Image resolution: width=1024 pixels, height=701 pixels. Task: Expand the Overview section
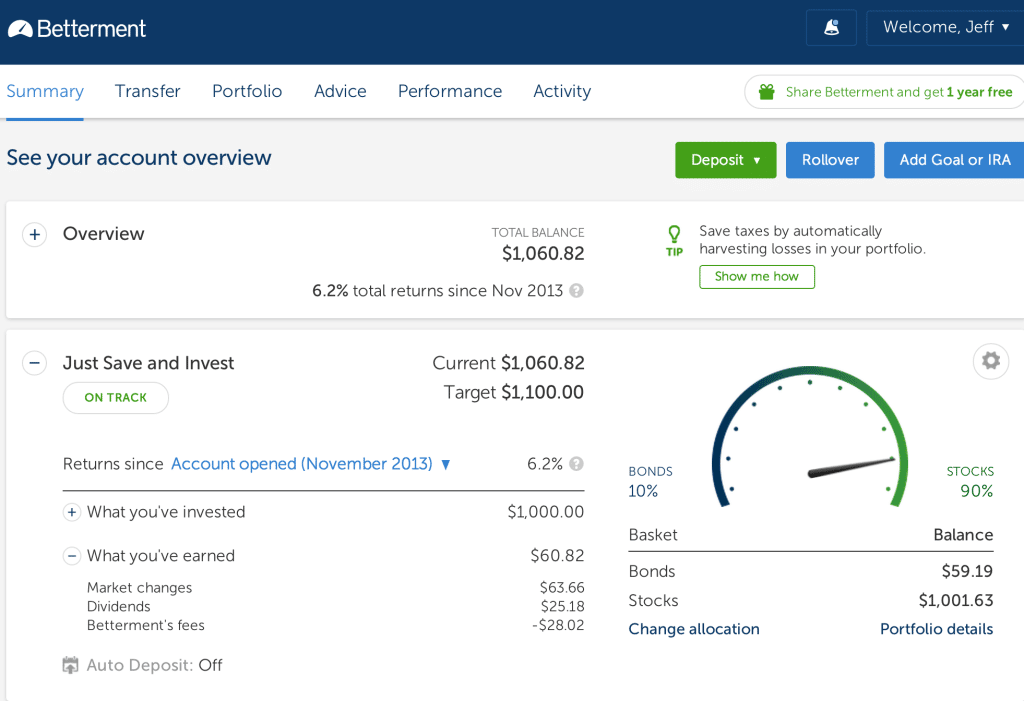point(34,234)
